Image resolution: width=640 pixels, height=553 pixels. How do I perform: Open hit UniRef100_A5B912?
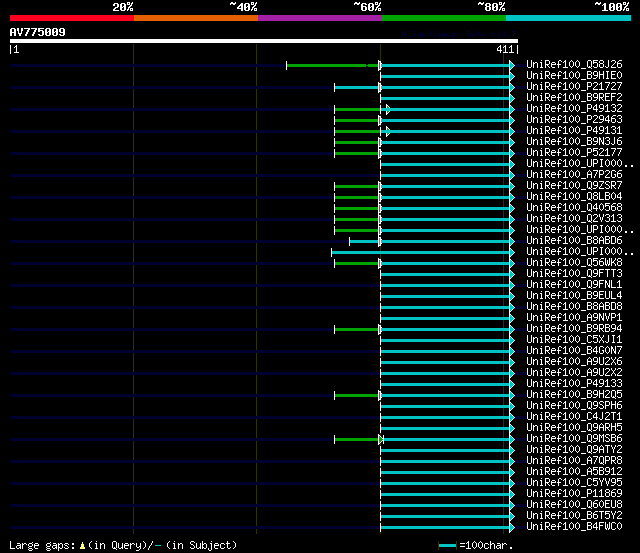tap(574, 472)
